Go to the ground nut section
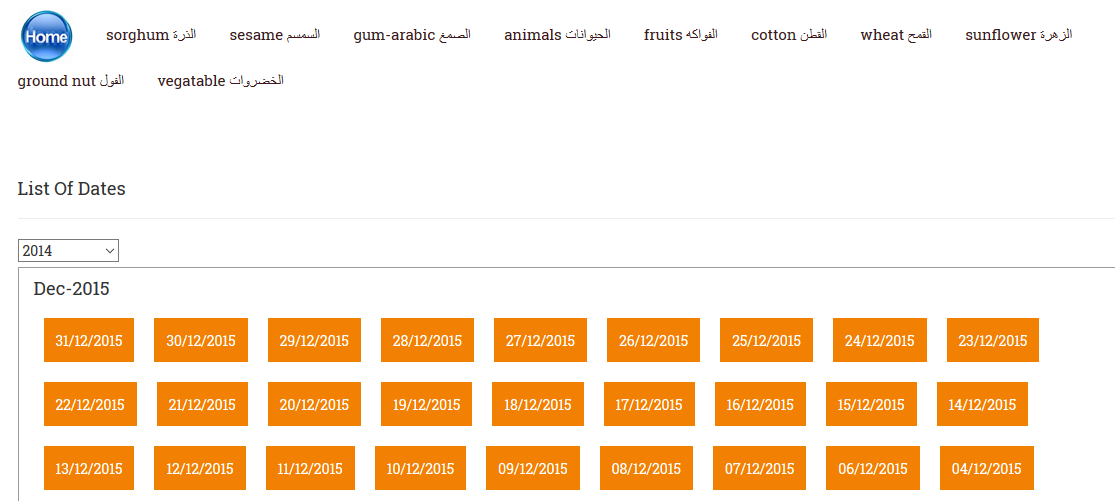 pos(71,80)
